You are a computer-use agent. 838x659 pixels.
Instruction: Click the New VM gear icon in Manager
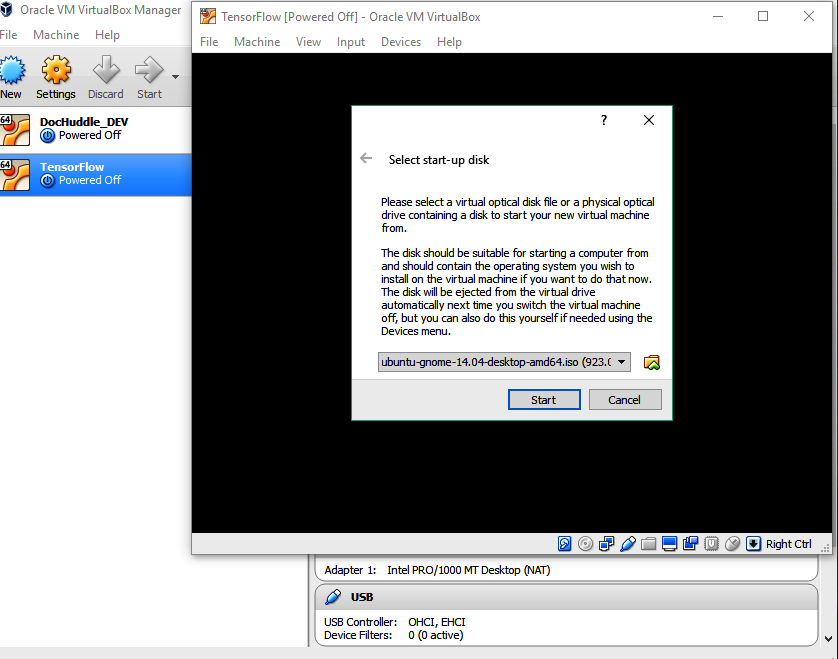[x=12, y=71]
